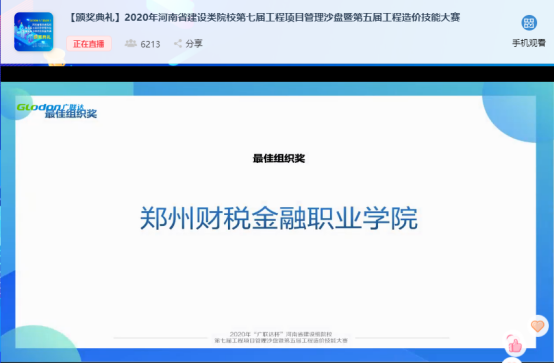Screen dimensions: 554x363
Task: Click the 手机观看 label
Action: 529,43
